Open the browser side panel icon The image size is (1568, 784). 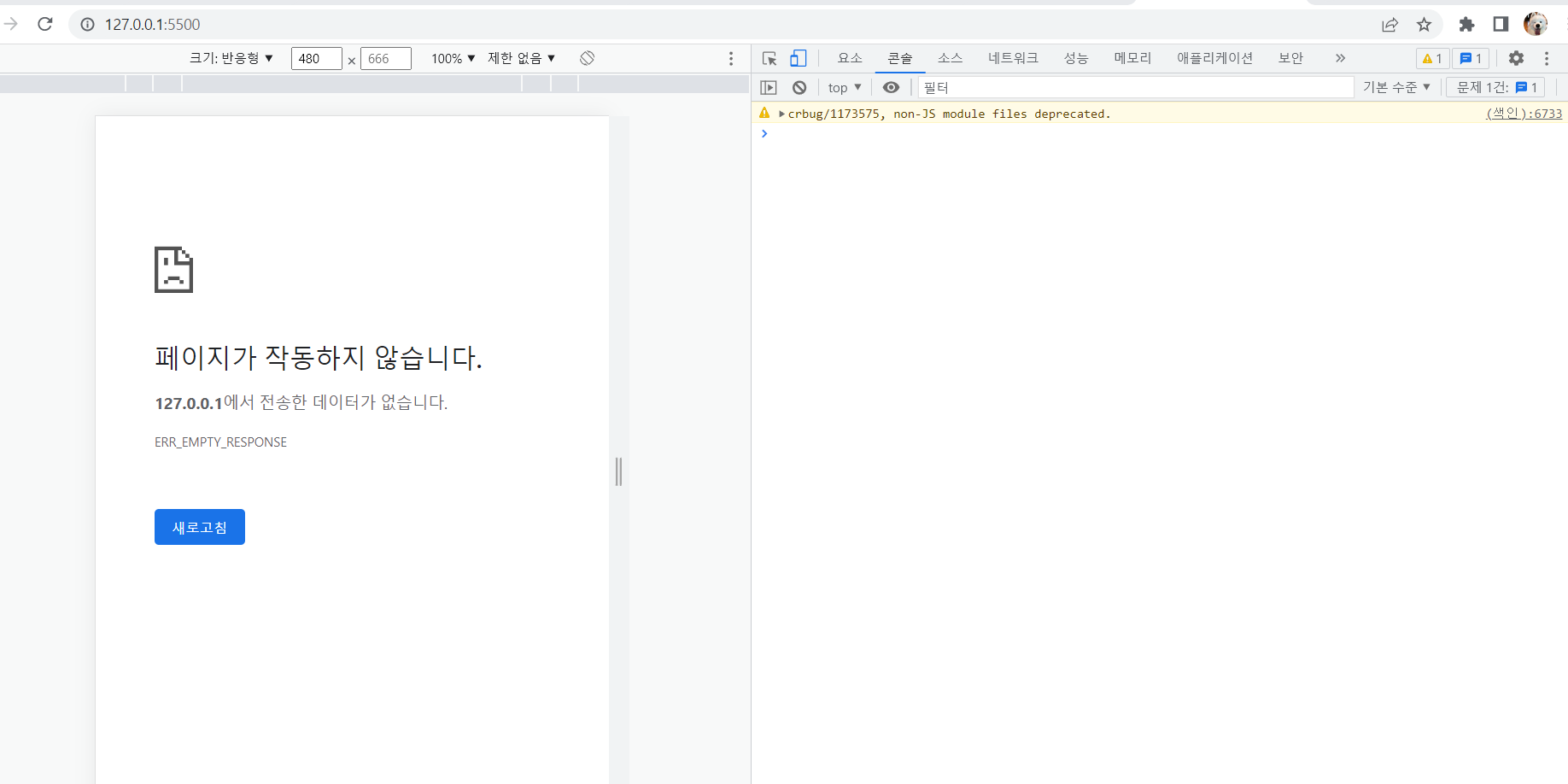click(1501, 24)
